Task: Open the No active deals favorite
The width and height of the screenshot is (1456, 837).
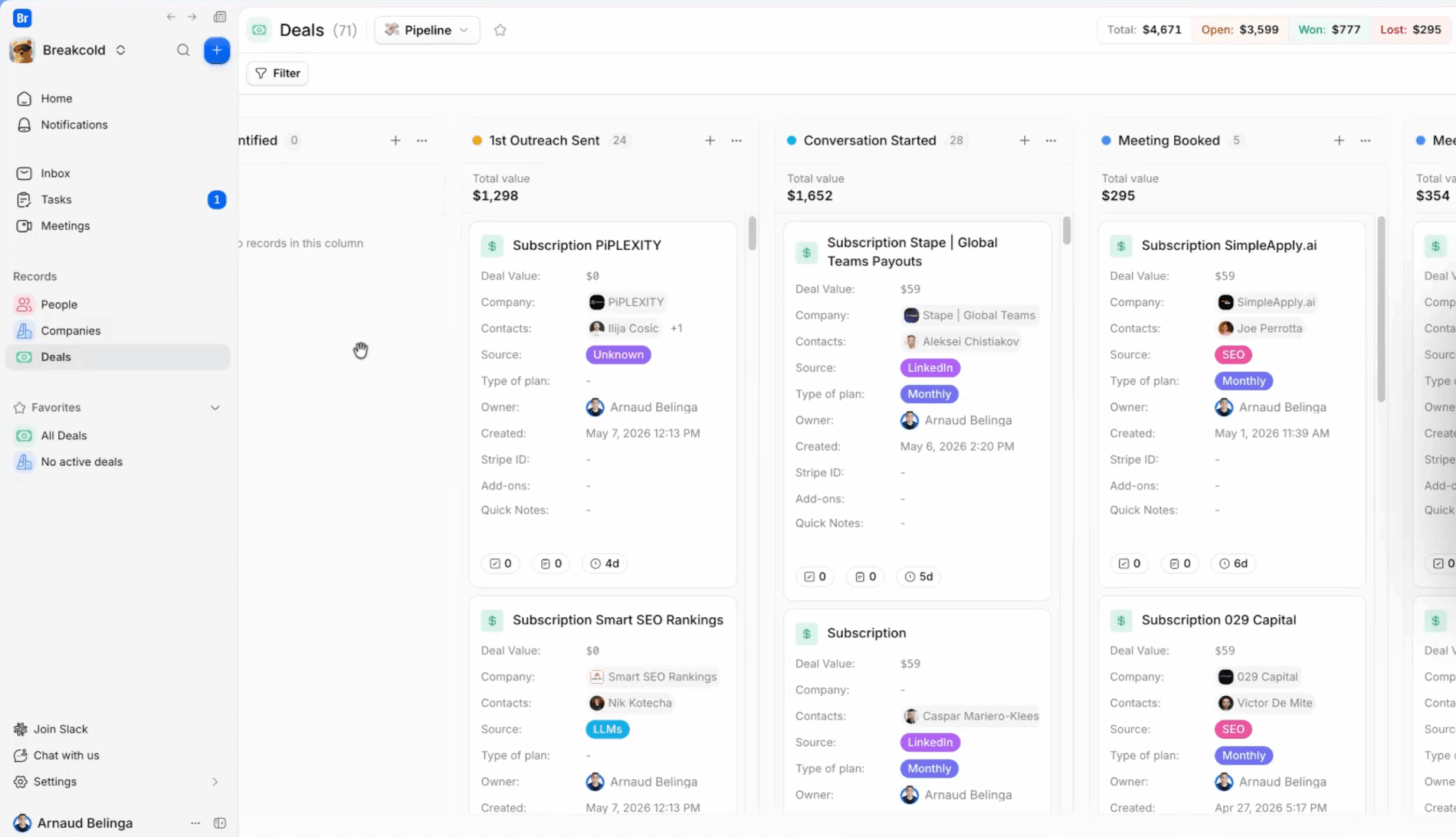Action: pyautogui.click(x=117, y=462)
